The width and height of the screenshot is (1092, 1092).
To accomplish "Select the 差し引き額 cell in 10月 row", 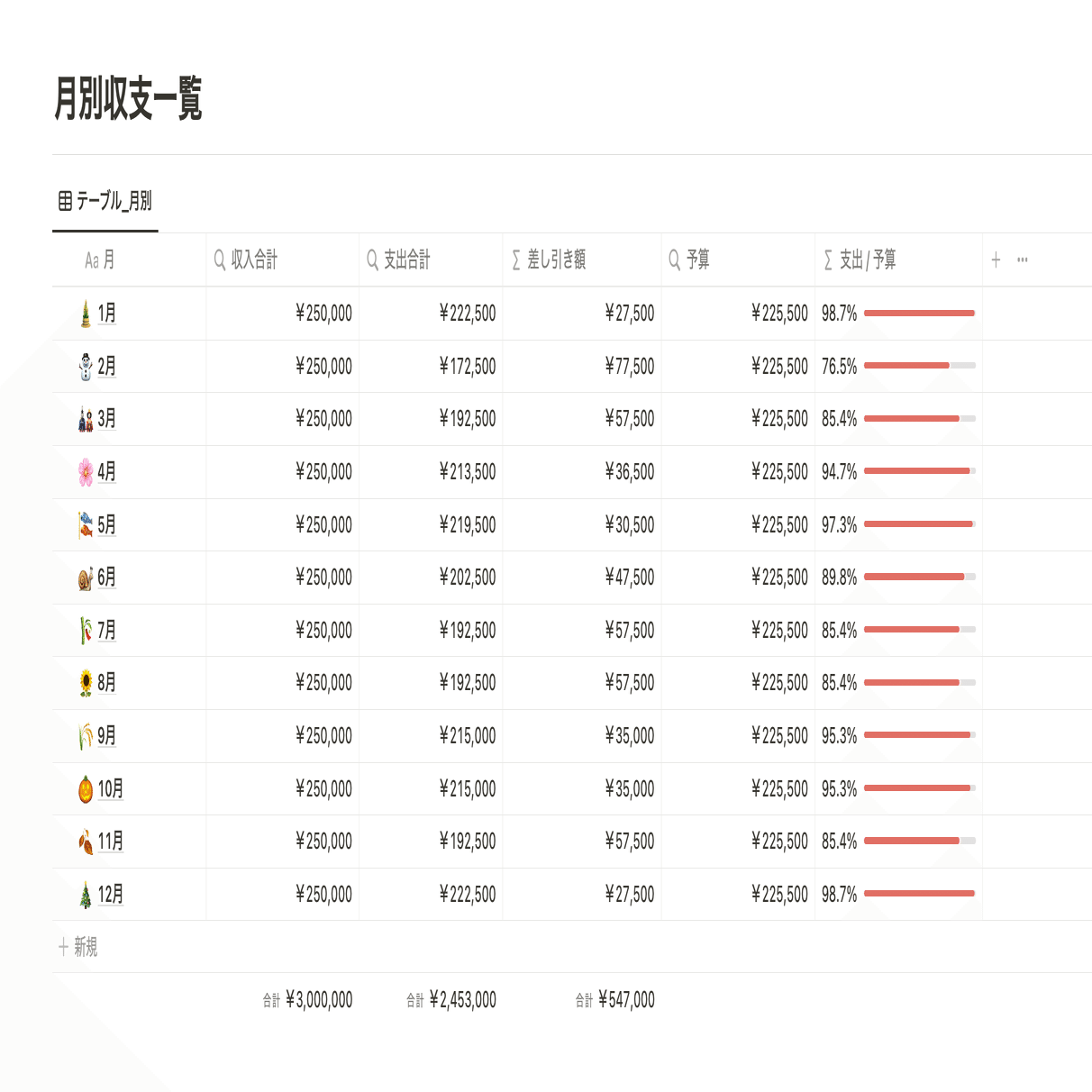I will [x=582, y=789].
